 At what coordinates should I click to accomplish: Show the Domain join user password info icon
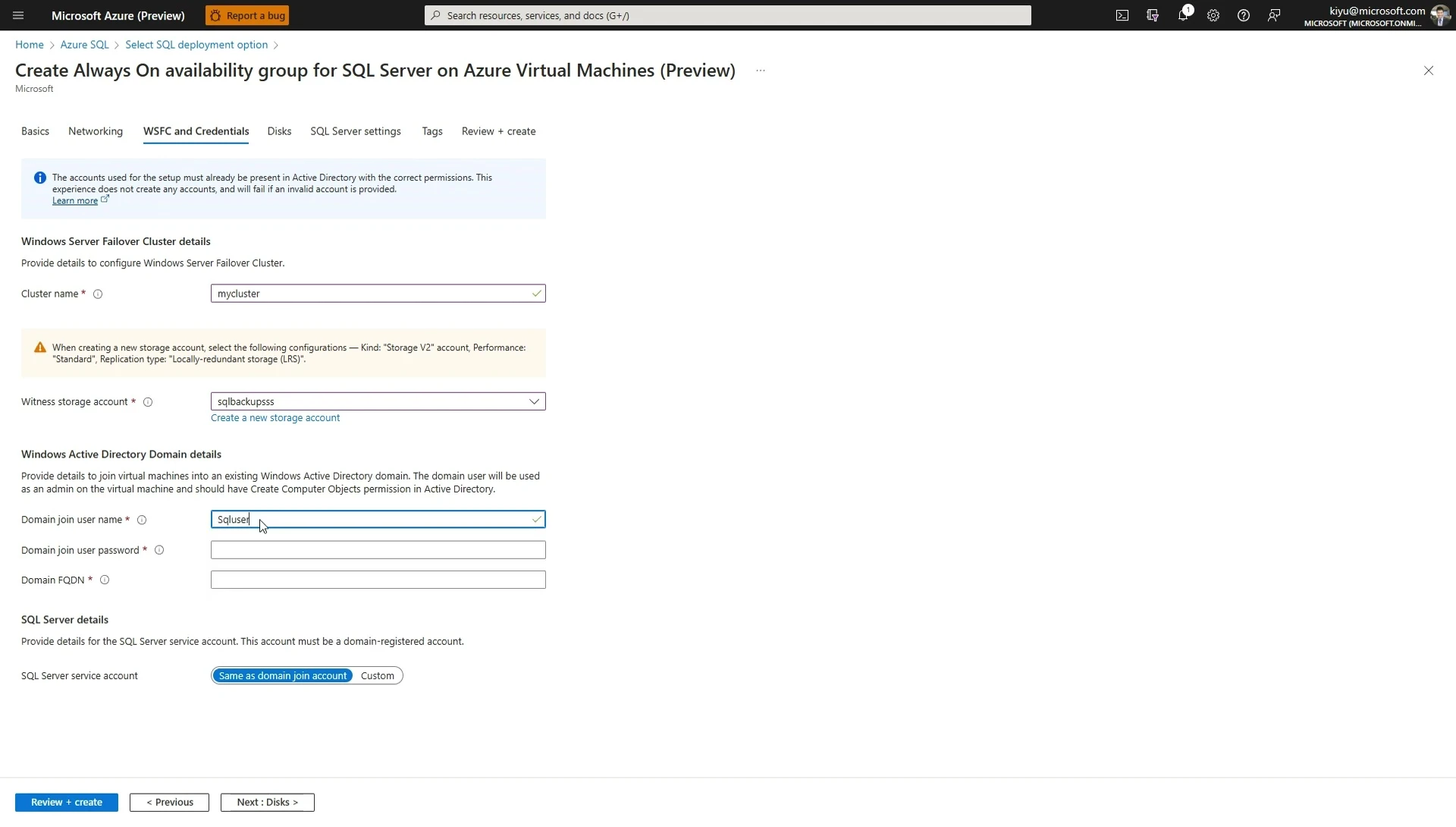(159, 550)
